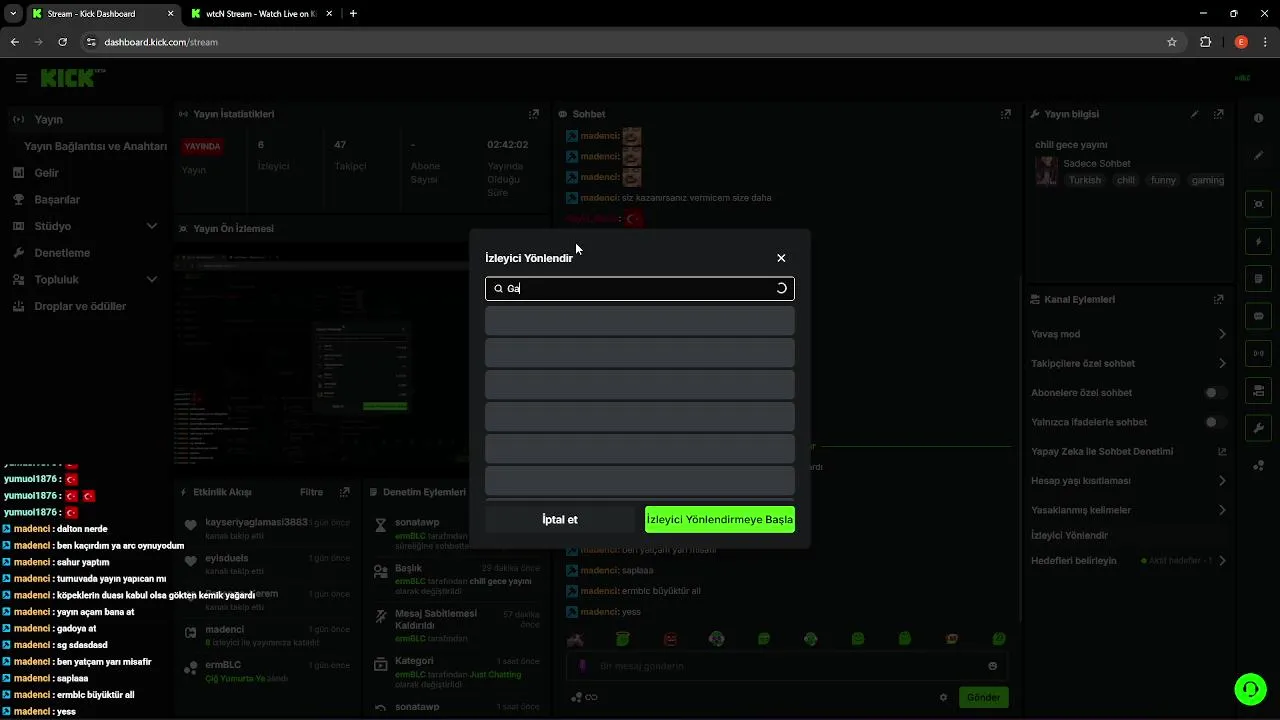Click kayseriyaglamasi3883 in activity feed
This screenshot has width=1280, height=720.
pos(256,522)
